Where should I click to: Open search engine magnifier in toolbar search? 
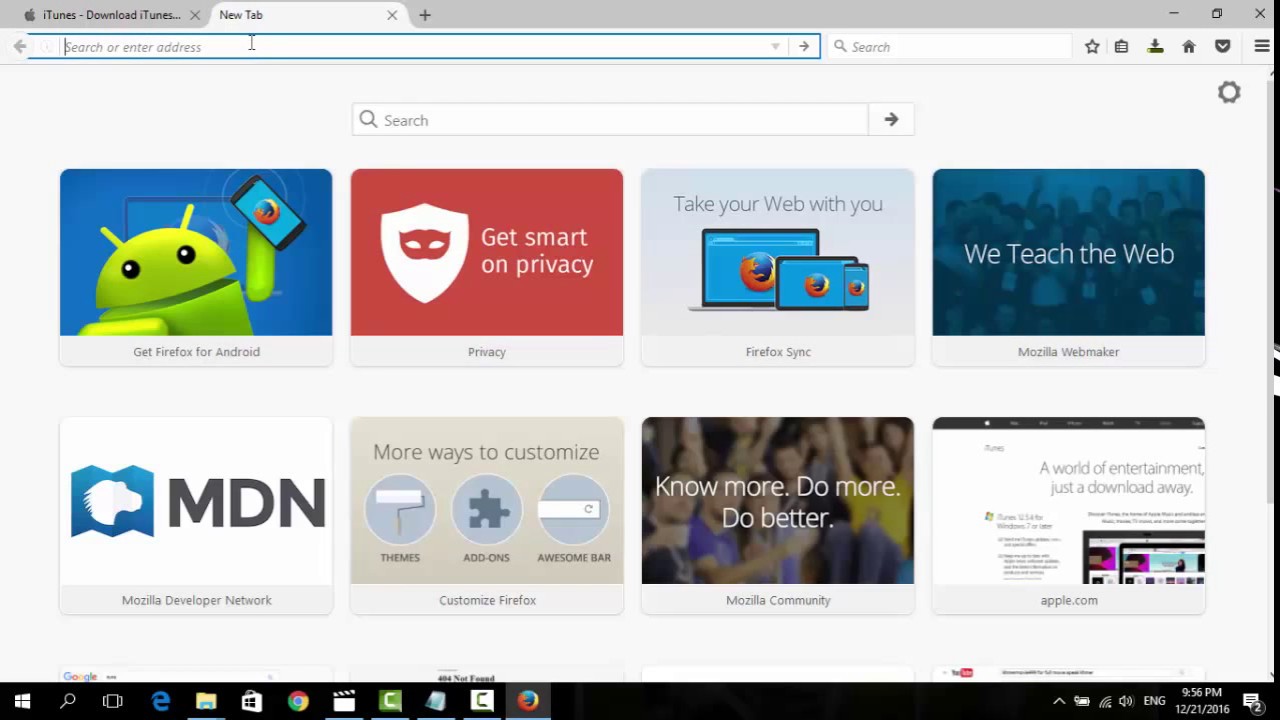pos(840,46)
